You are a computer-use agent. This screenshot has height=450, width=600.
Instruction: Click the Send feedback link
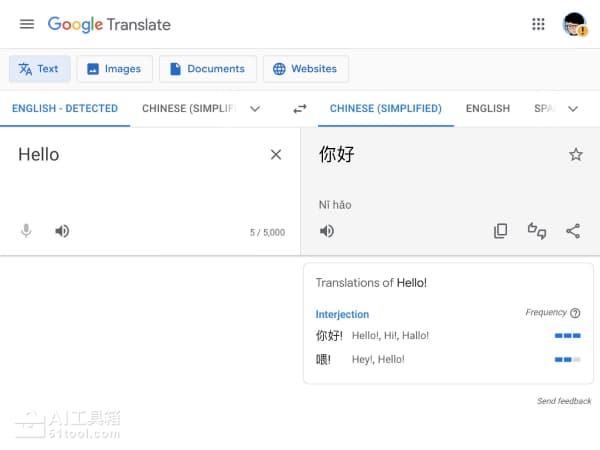coord(564,401)
